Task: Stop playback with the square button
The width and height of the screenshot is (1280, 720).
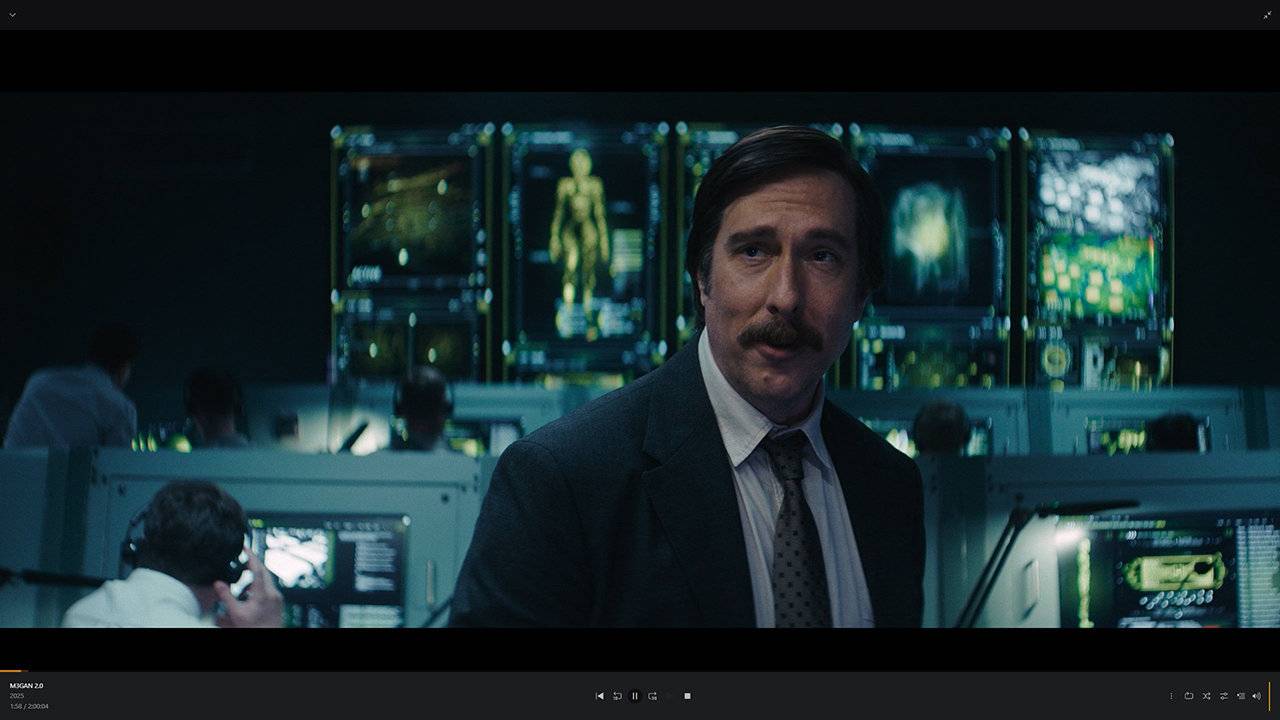Action: tap(687, 696)
